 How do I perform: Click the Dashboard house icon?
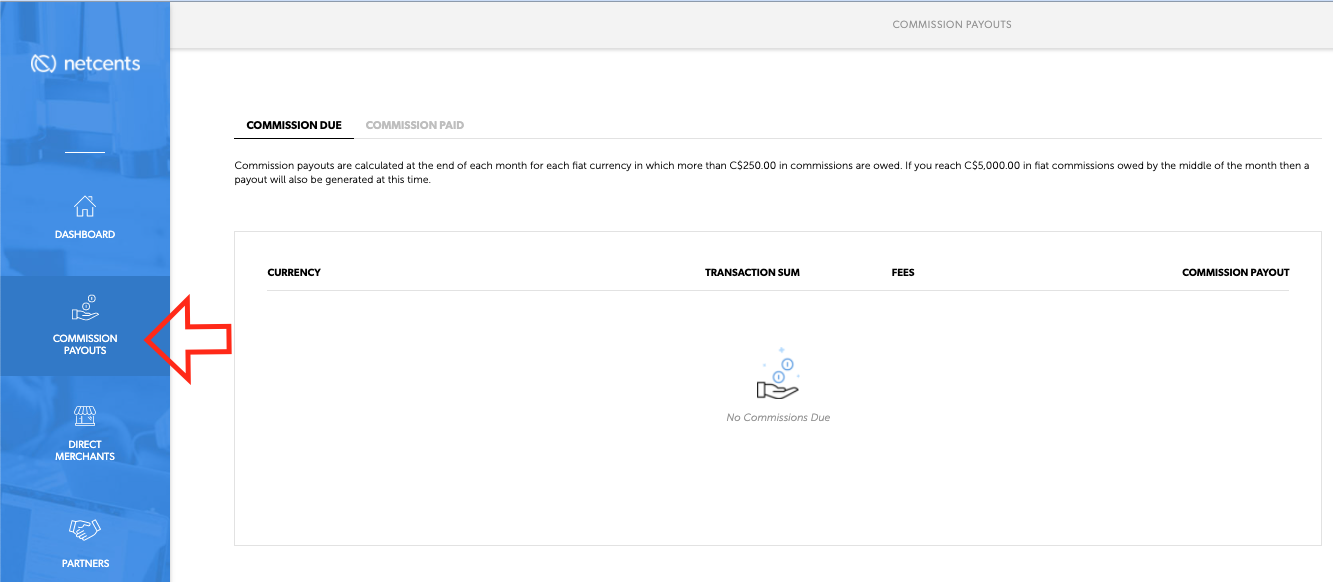(x=85, y=206)
